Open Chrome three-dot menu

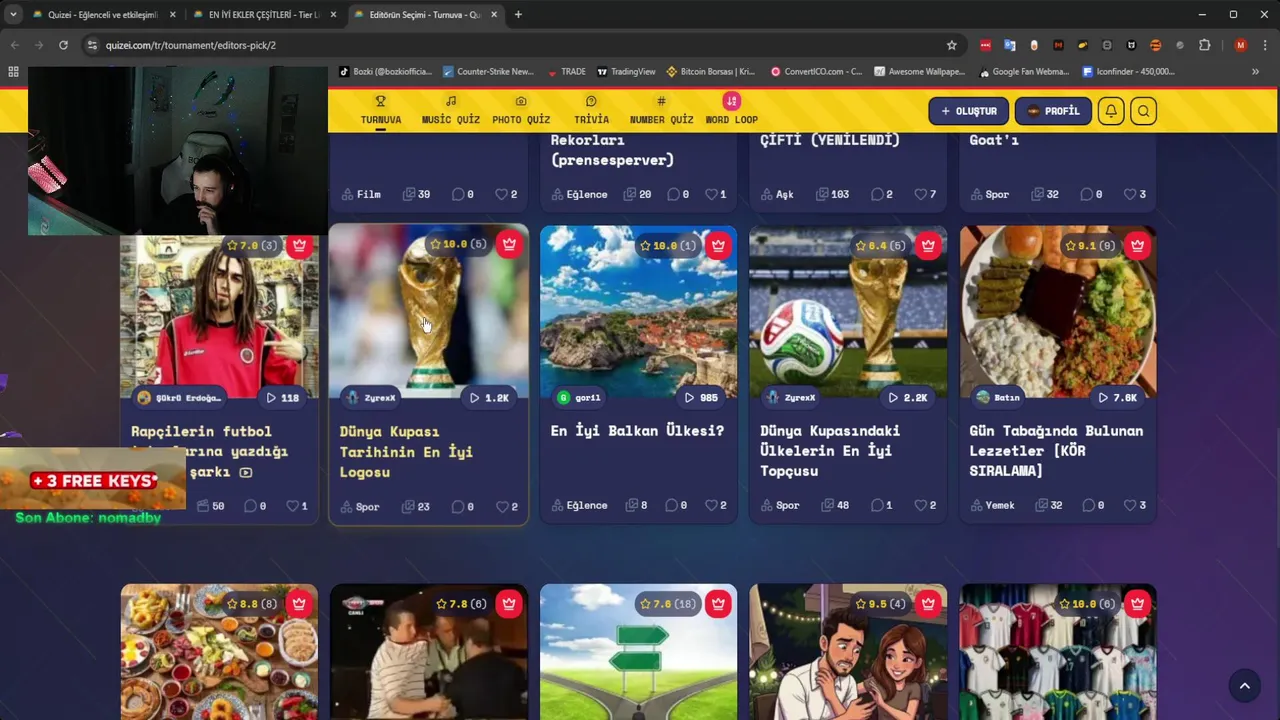1263,45
